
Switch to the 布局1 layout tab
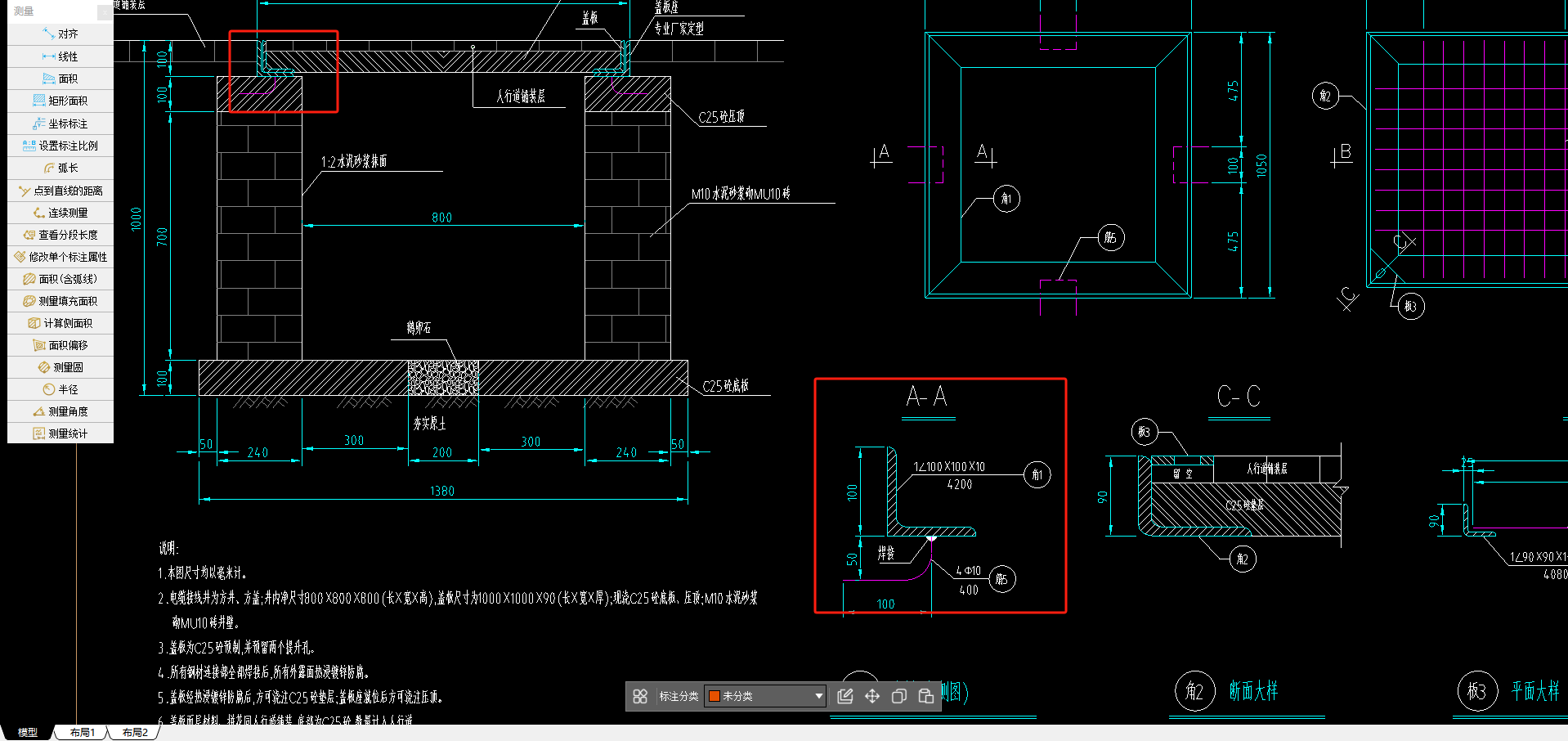click(x=82, y=733)
